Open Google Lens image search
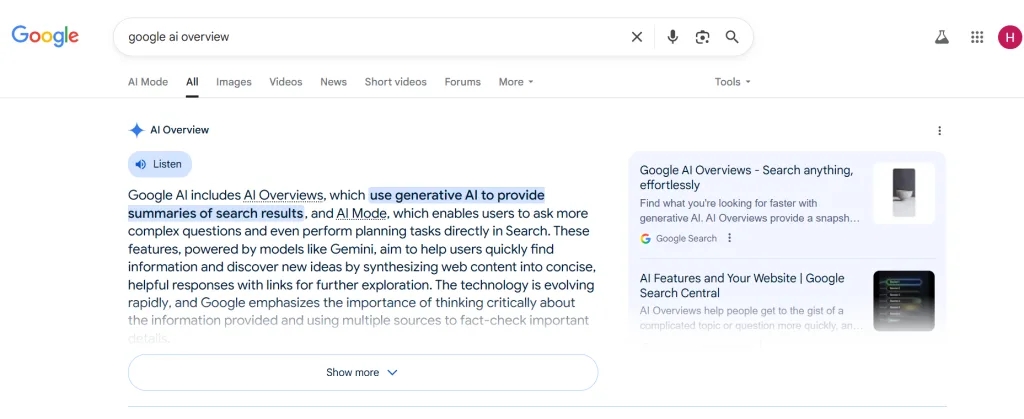This screenshot has width=1024, height=419. (x=702, y=37)
